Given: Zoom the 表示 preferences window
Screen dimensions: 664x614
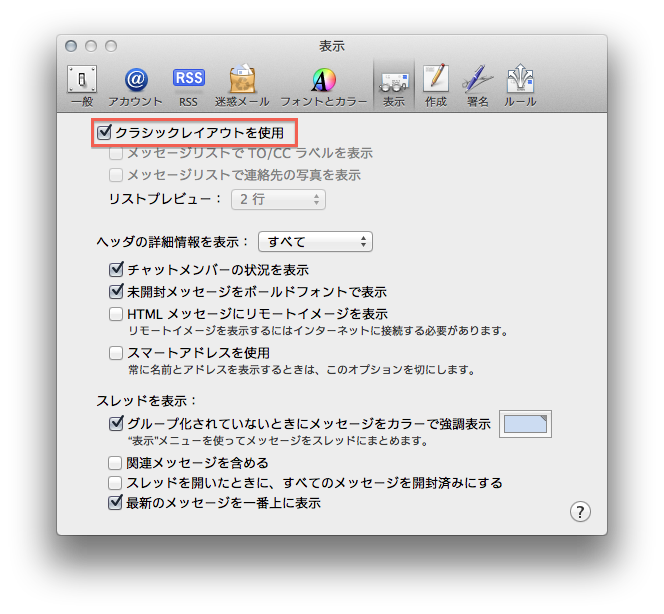Looking at the screenshot, I should click(x=111, y=46).
